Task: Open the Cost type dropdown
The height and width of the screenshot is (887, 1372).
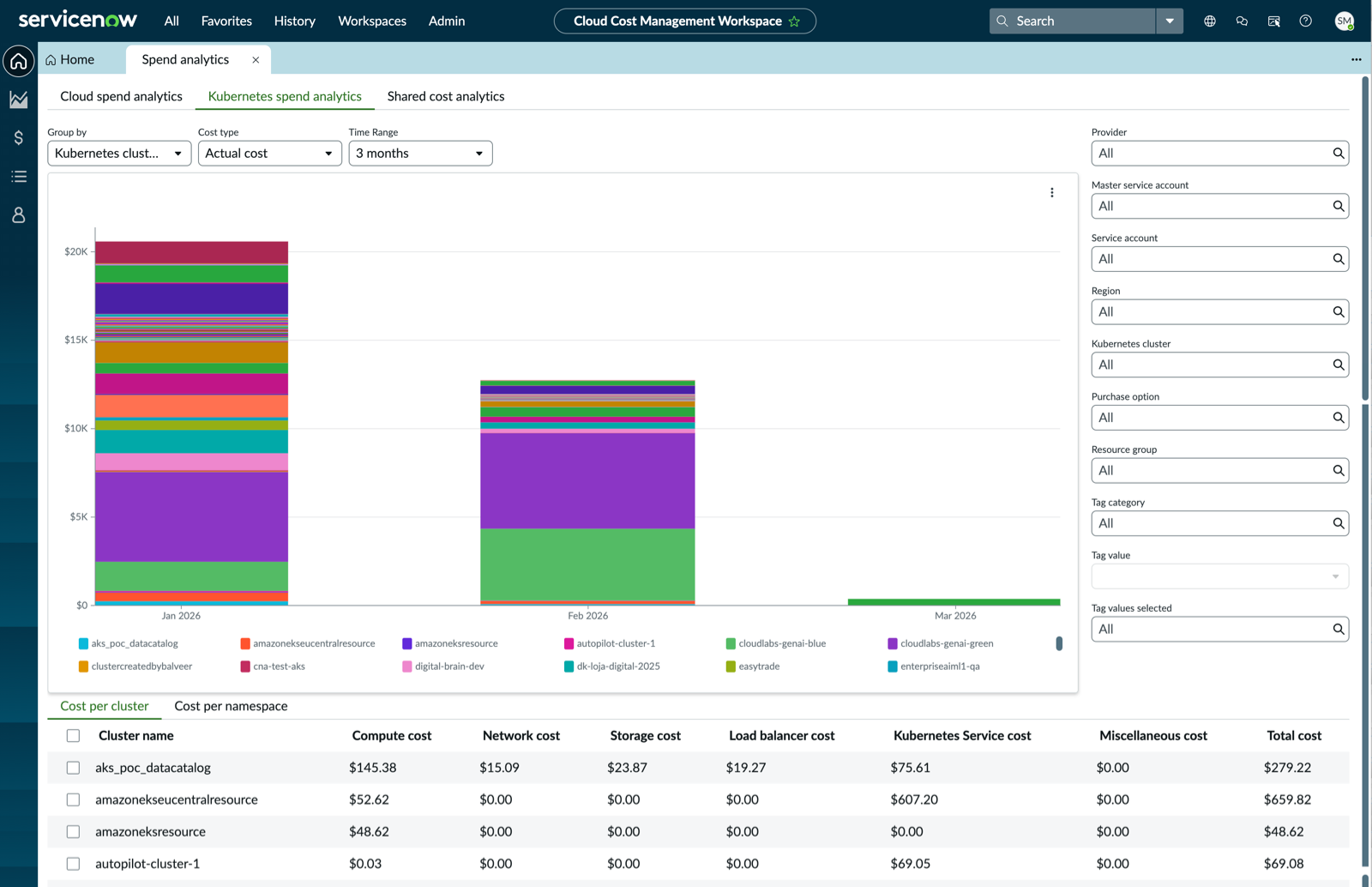Action: click(x=269, y=154)
